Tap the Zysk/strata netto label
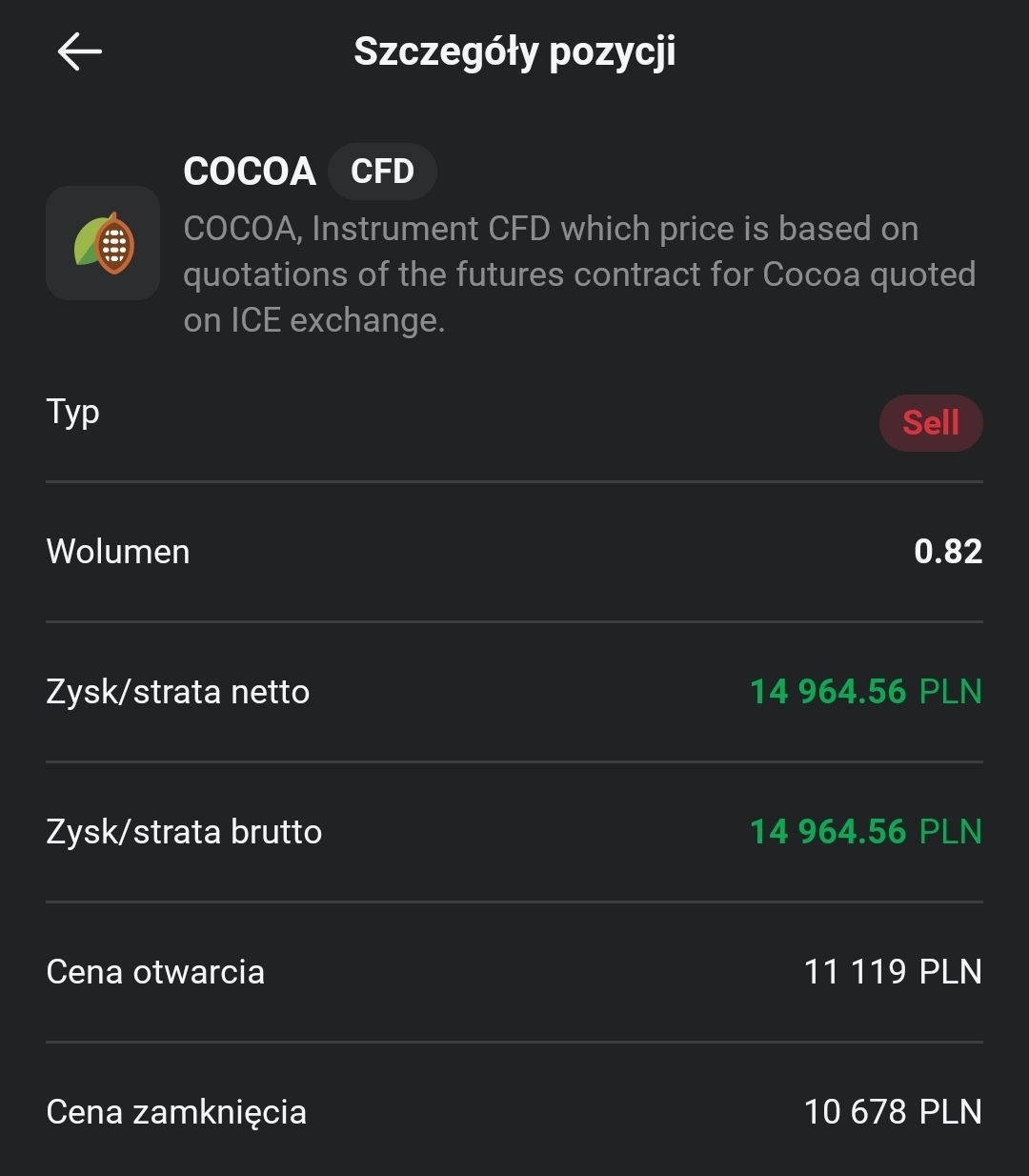The width and height of the screenshot is (1029, 1176). [x=178, y=692]
